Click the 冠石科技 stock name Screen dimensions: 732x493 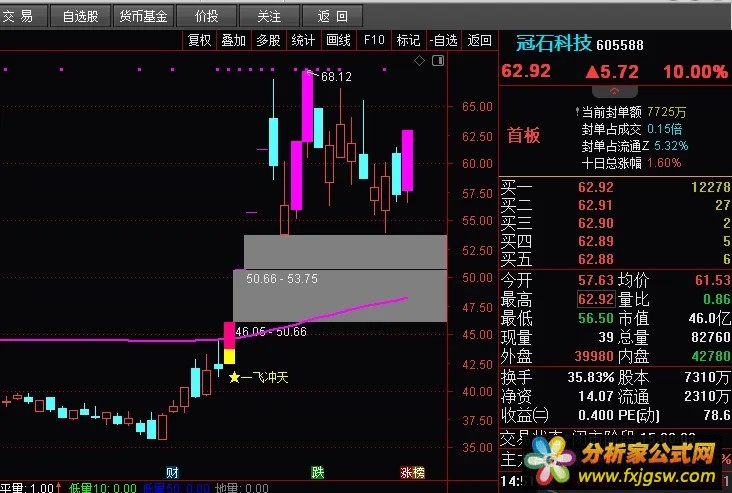pyautogui.click(x=554, y=43)
